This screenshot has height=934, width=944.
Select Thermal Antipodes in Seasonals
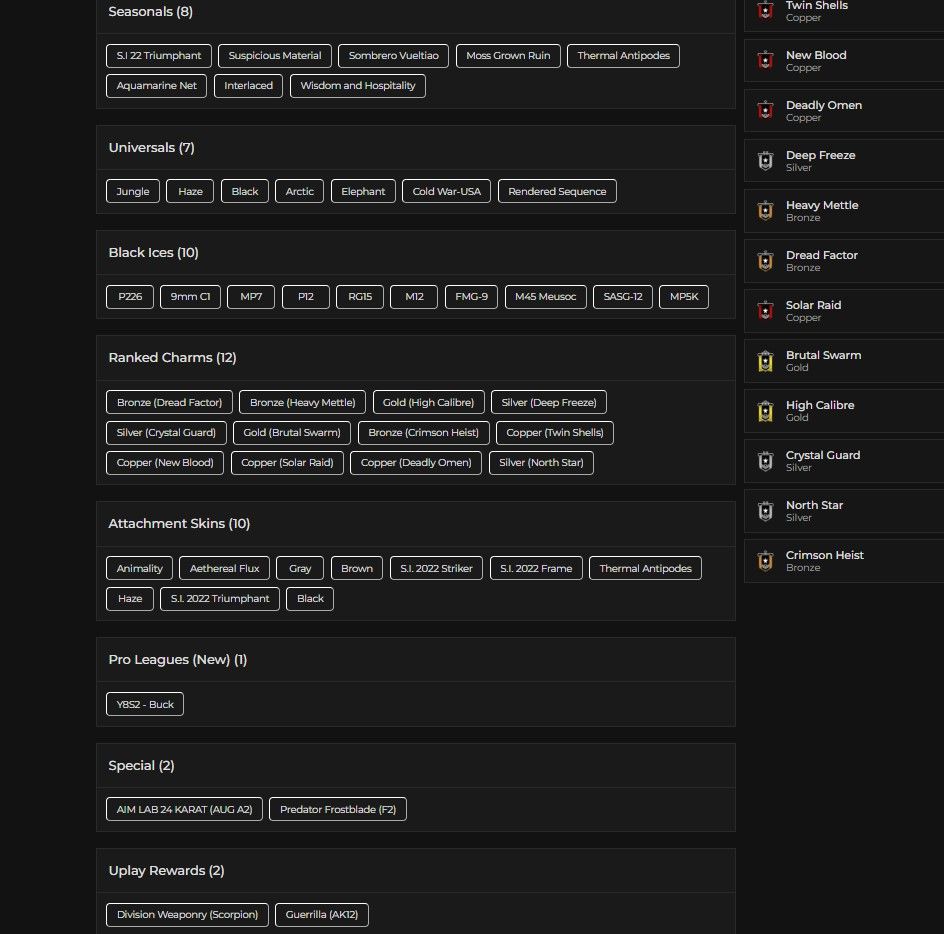click(x=623, y=55)
